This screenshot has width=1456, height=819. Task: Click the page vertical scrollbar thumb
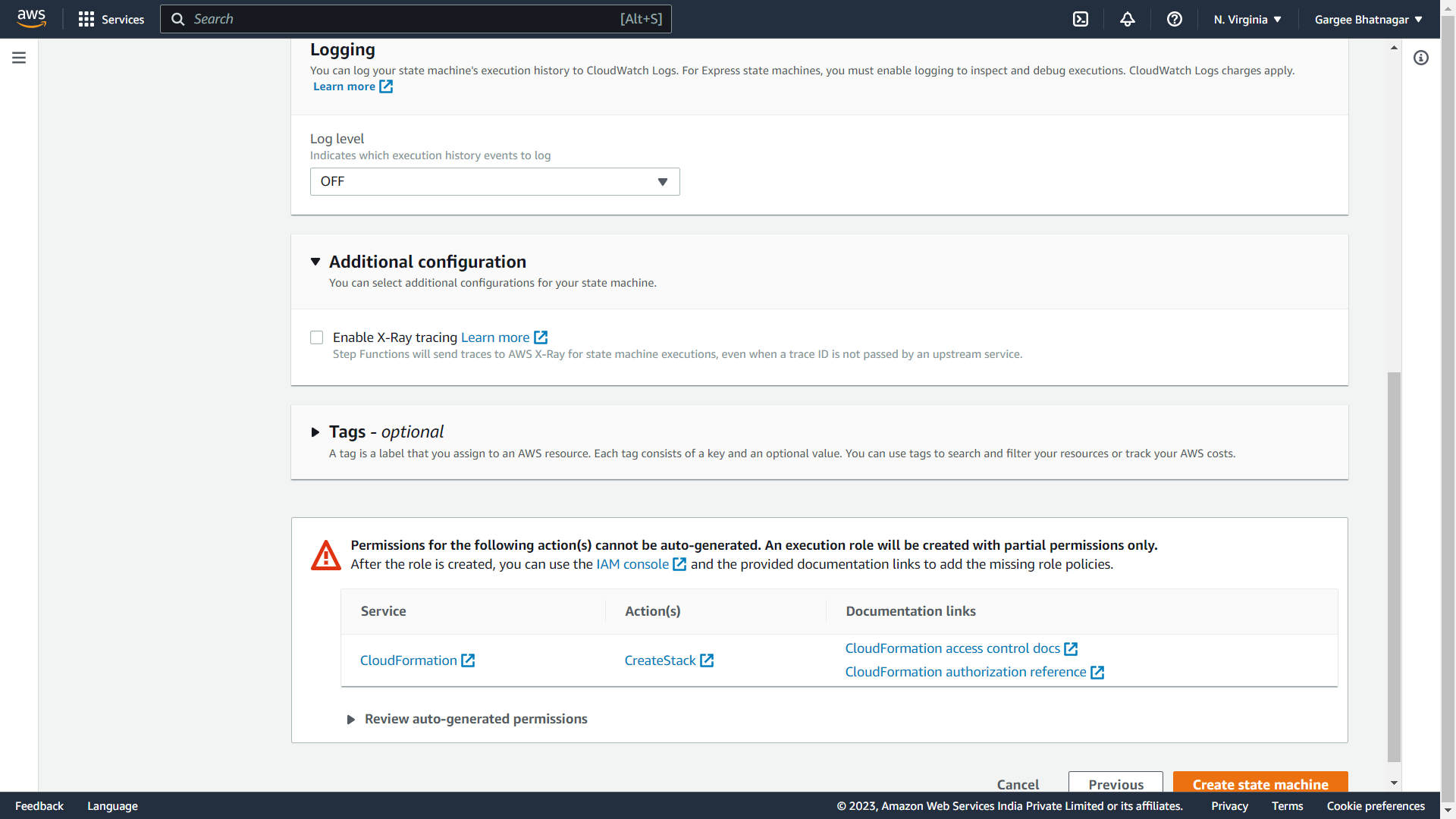tap(1394, 565)
